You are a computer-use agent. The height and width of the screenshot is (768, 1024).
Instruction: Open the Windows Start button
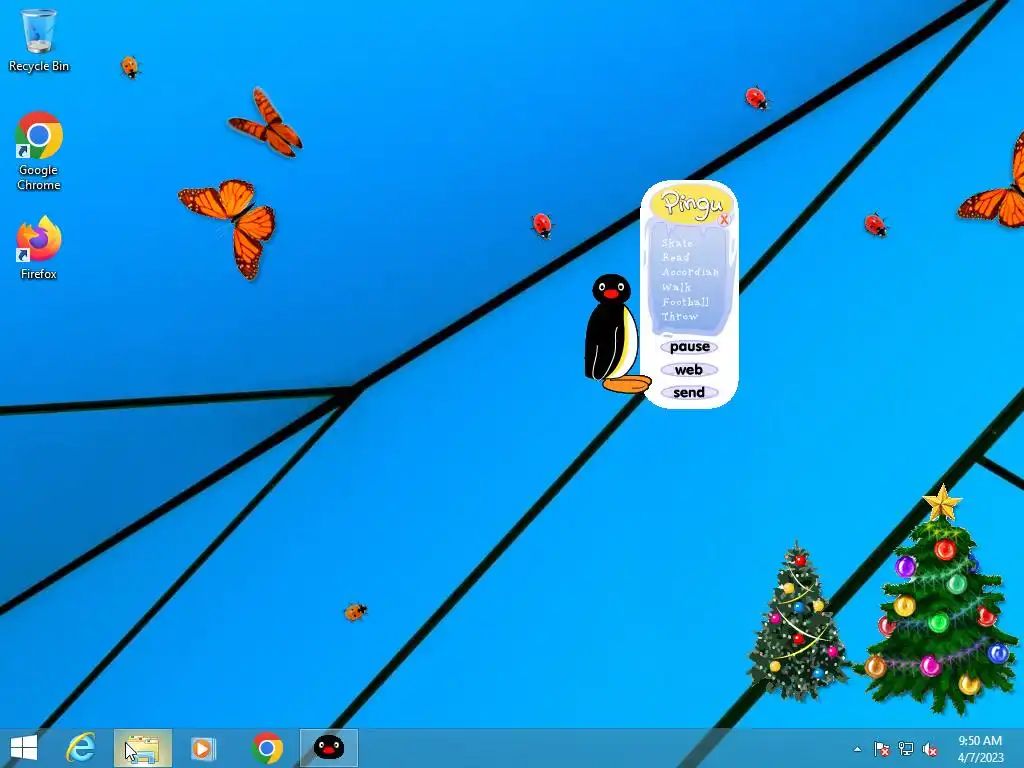coord(24,748)
